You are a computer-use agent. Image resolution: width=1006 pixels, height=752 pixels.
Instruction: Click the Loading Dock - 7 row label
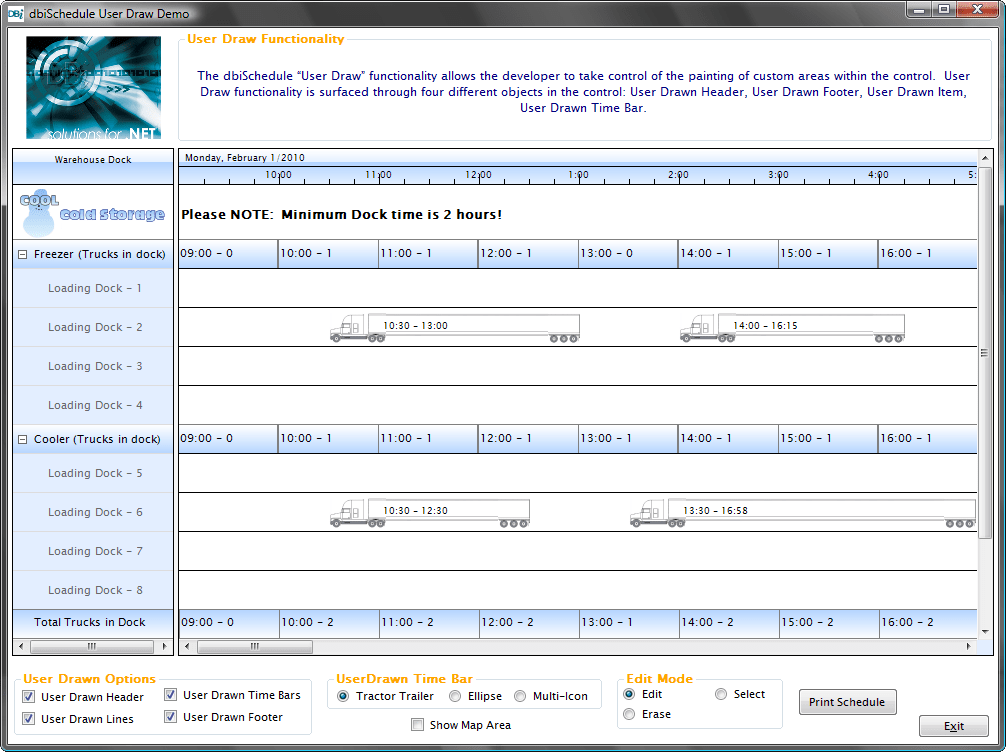click(x=95, y=552)
